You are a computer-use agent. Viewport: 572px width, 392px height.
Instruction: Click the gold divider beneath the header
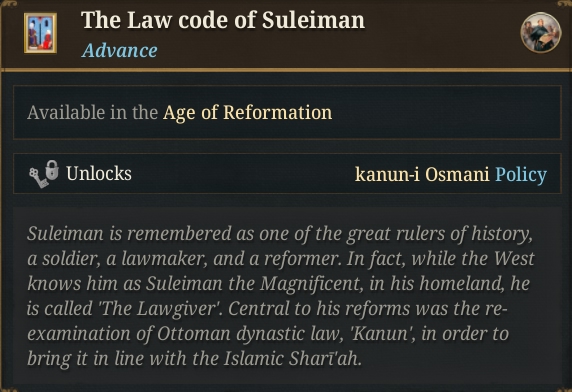pyautogui.click(x=286, y=69)
